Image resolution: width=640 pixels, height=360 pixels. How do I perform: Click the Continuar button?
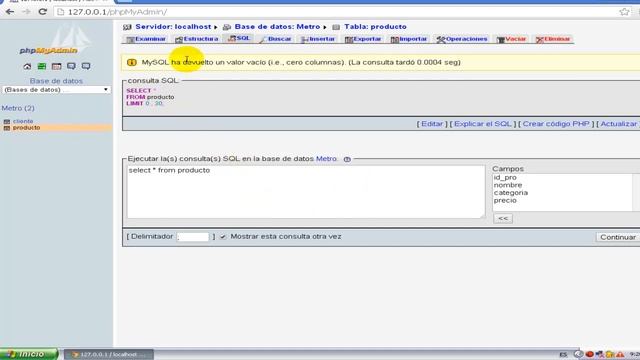pos(618,237)
